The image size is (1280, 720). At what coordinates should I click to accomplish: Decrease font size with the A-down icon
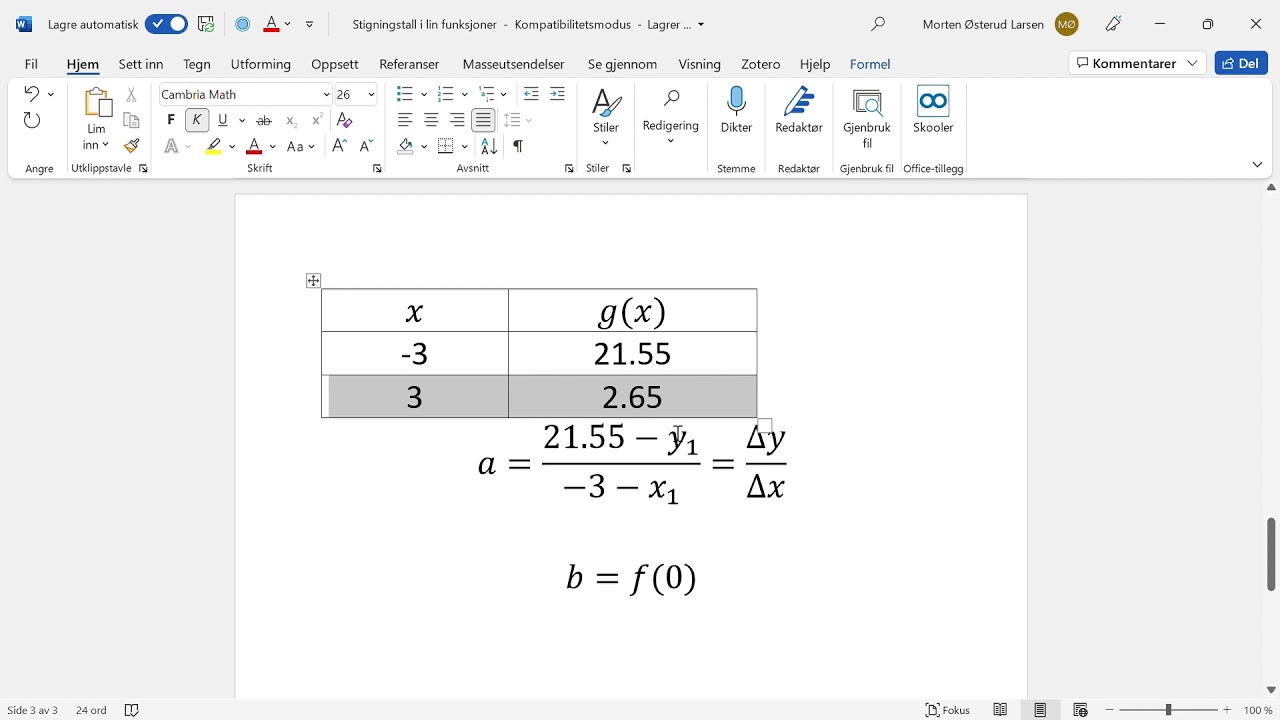(366, 146)
